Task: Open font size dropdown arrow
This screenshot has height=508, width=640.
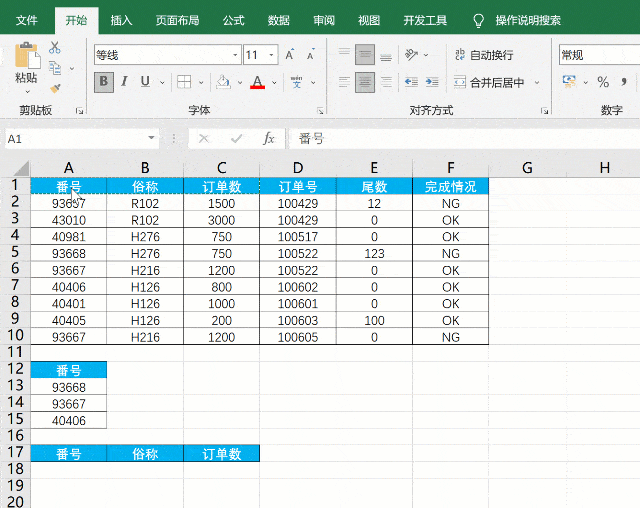Action: (x=271, y=55)
